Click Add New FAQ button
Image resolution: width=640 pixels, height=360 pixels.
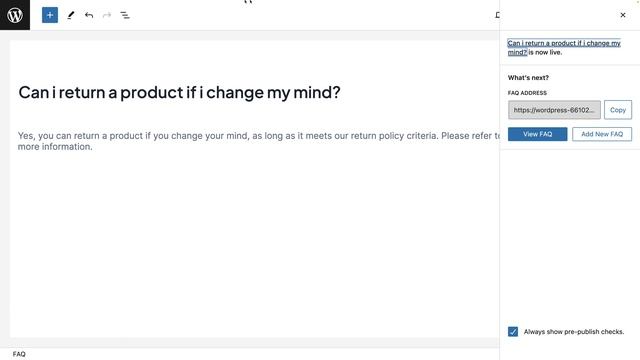[x=602, y=134]
